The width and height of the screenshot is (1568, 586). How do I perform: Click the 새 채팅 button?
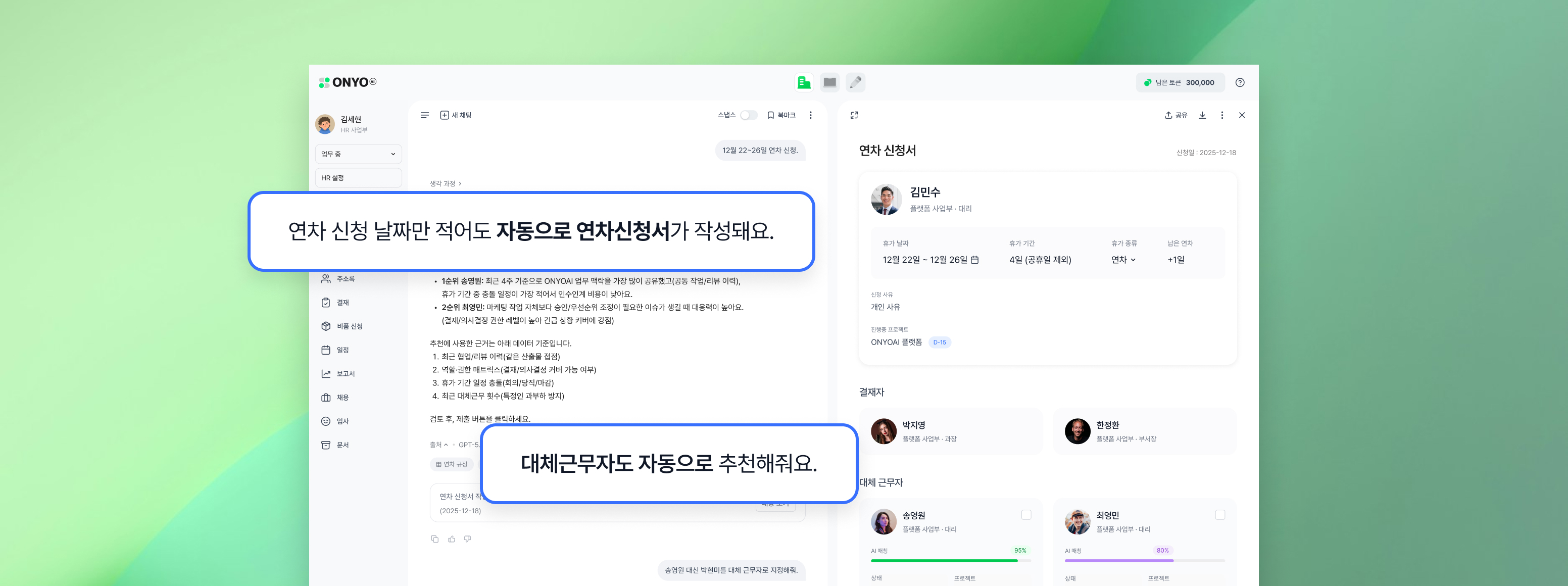pos(456,115)
